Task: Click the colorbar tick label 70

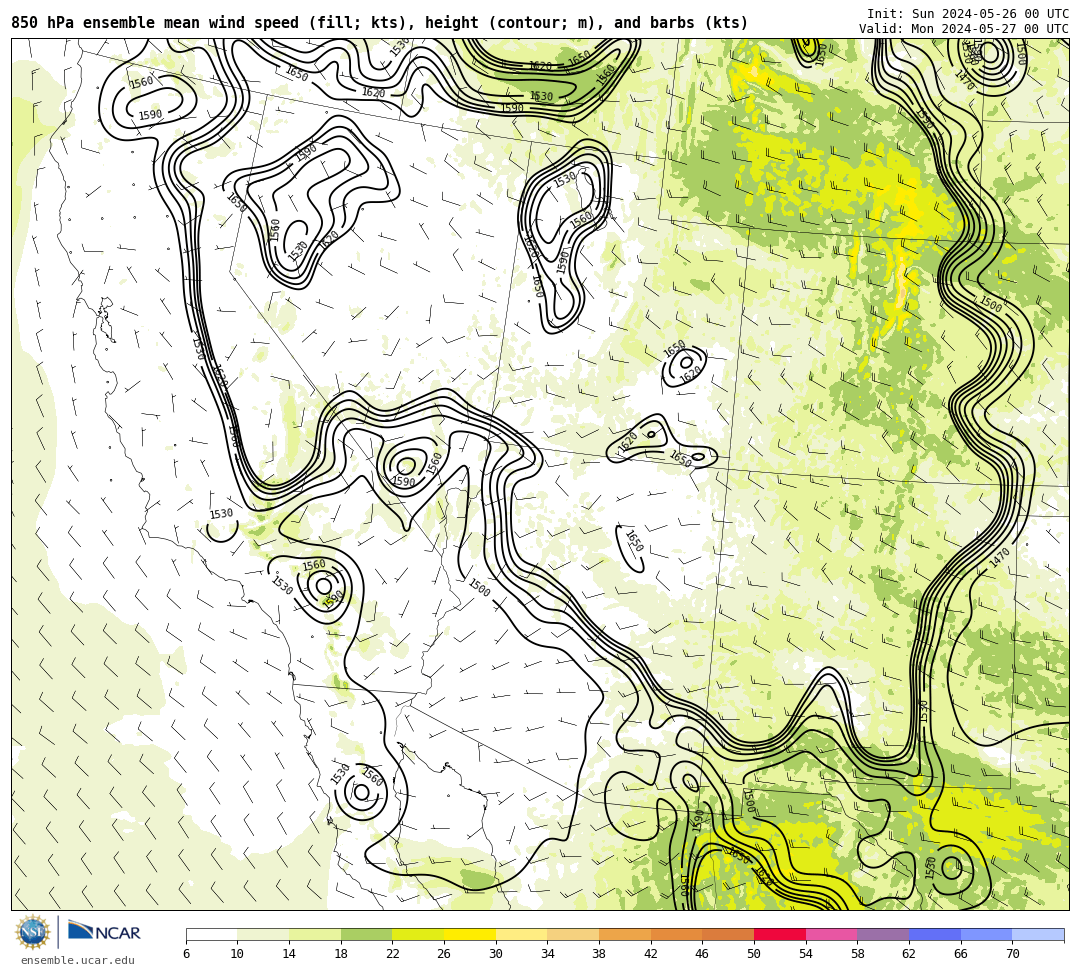Action: [x=1012, y=954]
